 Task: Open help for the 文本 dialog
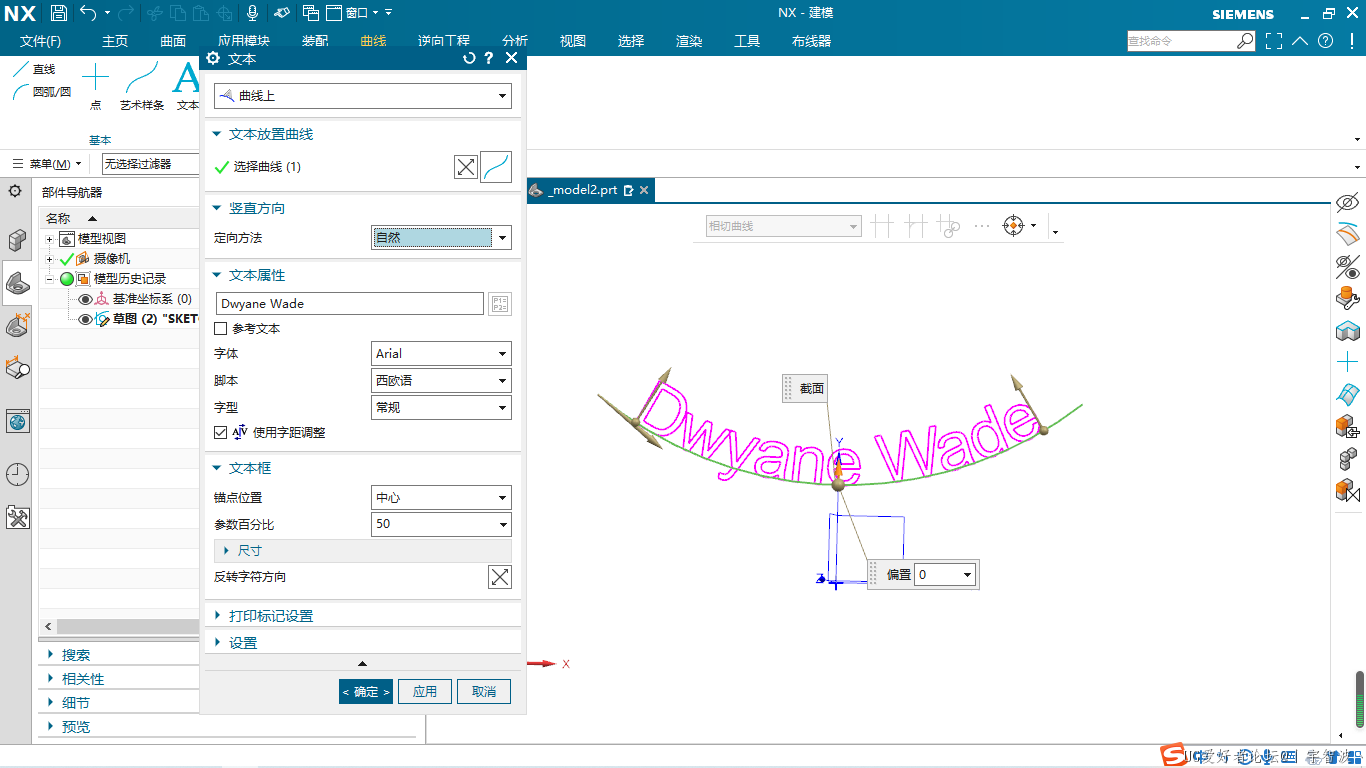pyautogui.click(x=489, y=59)
